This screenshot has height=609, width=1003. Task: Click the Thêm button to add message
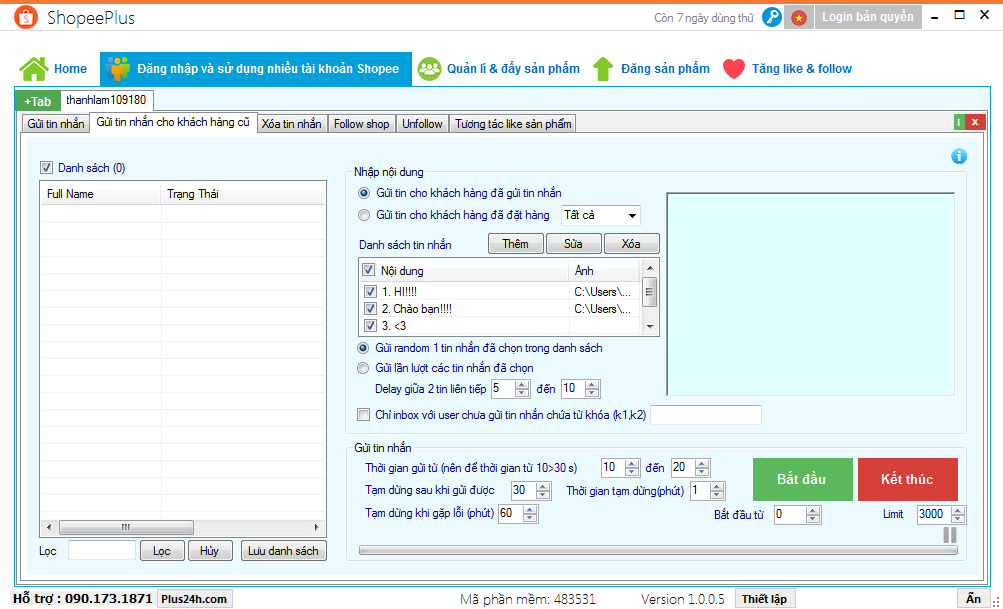515,244
